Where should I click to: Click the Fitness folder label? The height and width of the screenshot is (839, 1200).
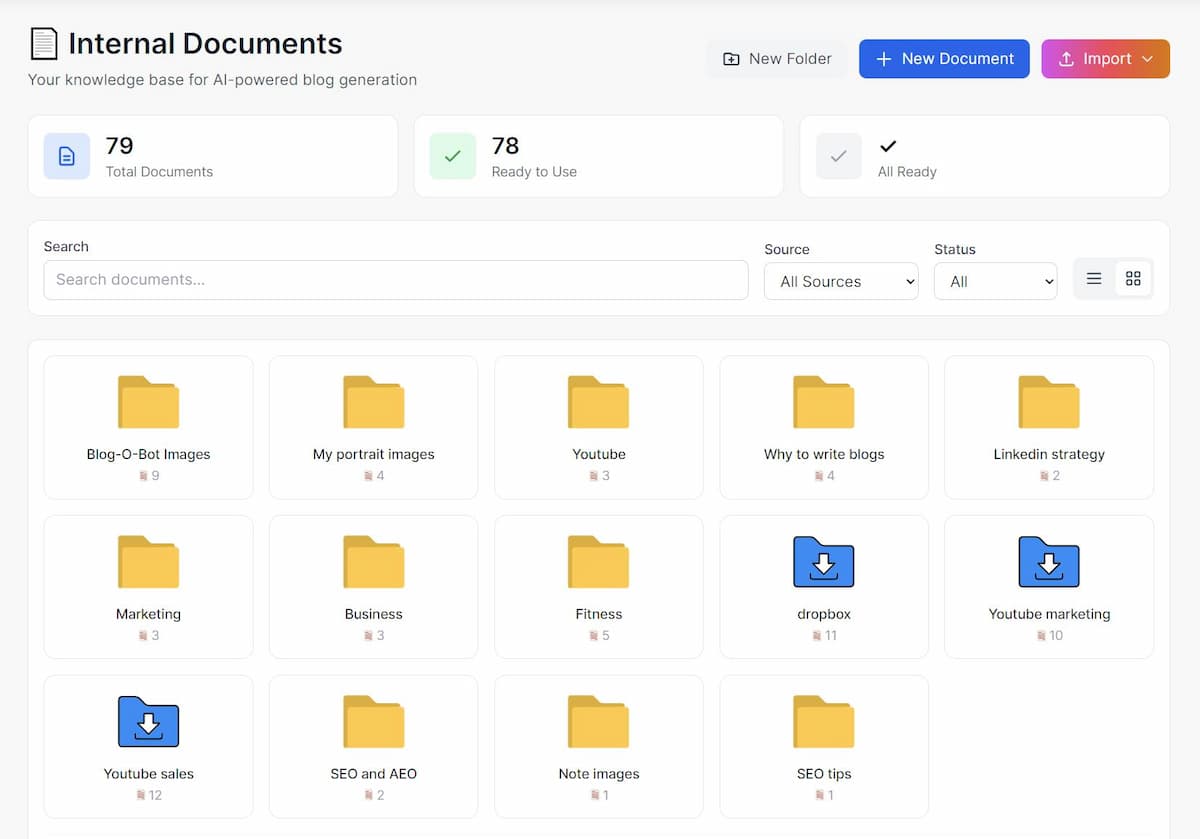tap(599, 614)
